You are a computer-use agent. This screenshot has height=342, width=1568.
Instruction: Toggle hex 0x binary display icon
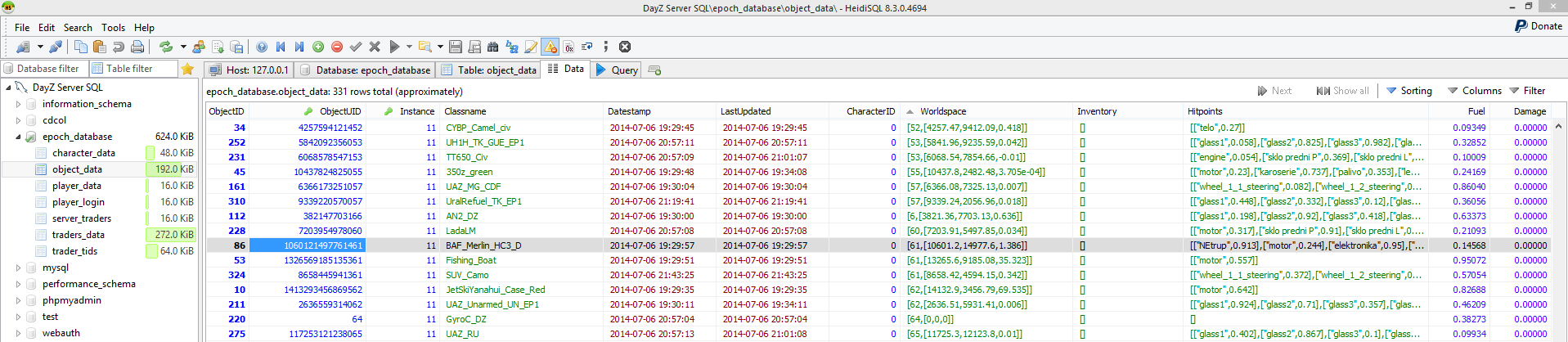tap(568, 47)
